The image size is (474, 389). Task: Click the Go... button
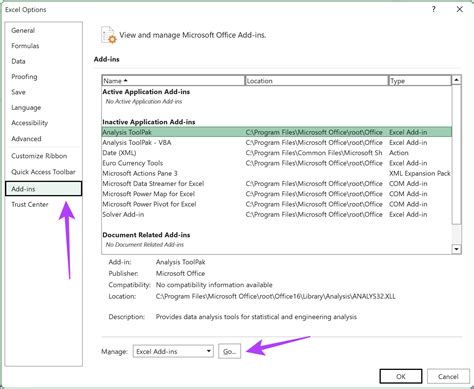click(x=229, y=351)
